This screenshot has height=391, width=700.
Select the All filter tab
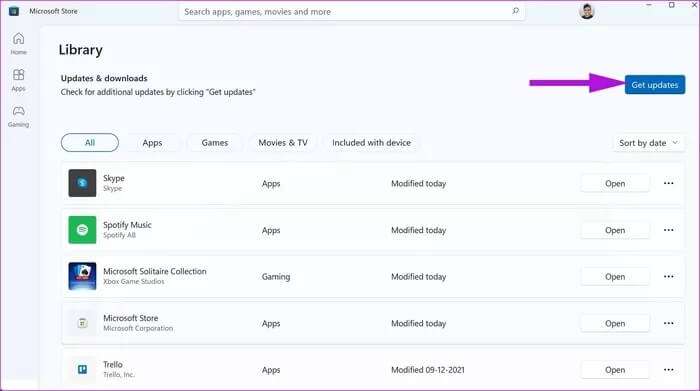coord(90,142)
